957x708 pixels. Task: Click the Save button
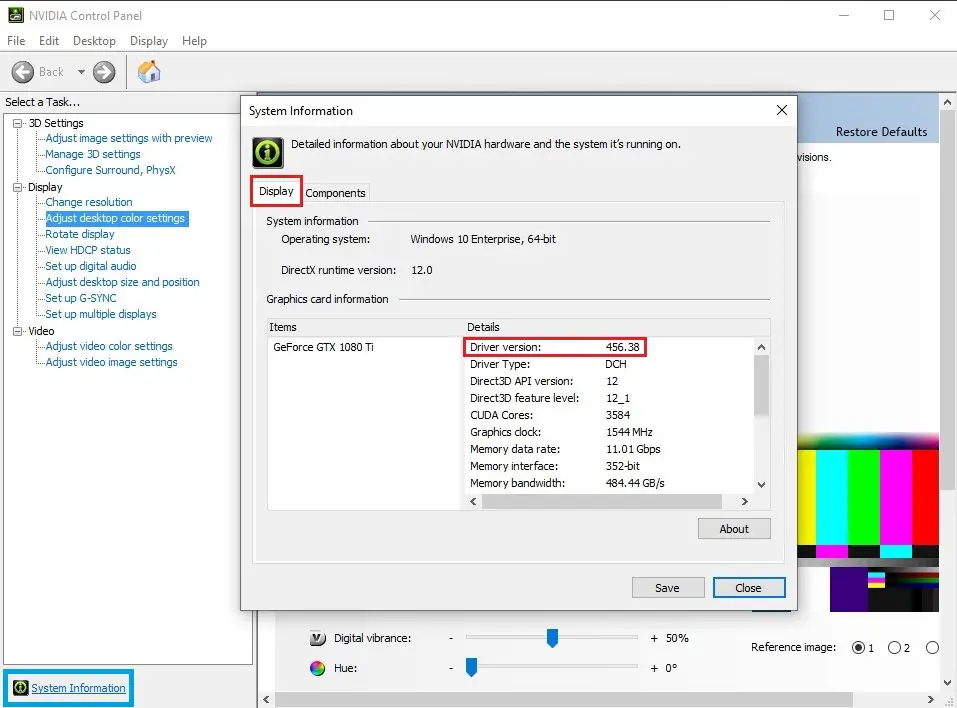668,588
